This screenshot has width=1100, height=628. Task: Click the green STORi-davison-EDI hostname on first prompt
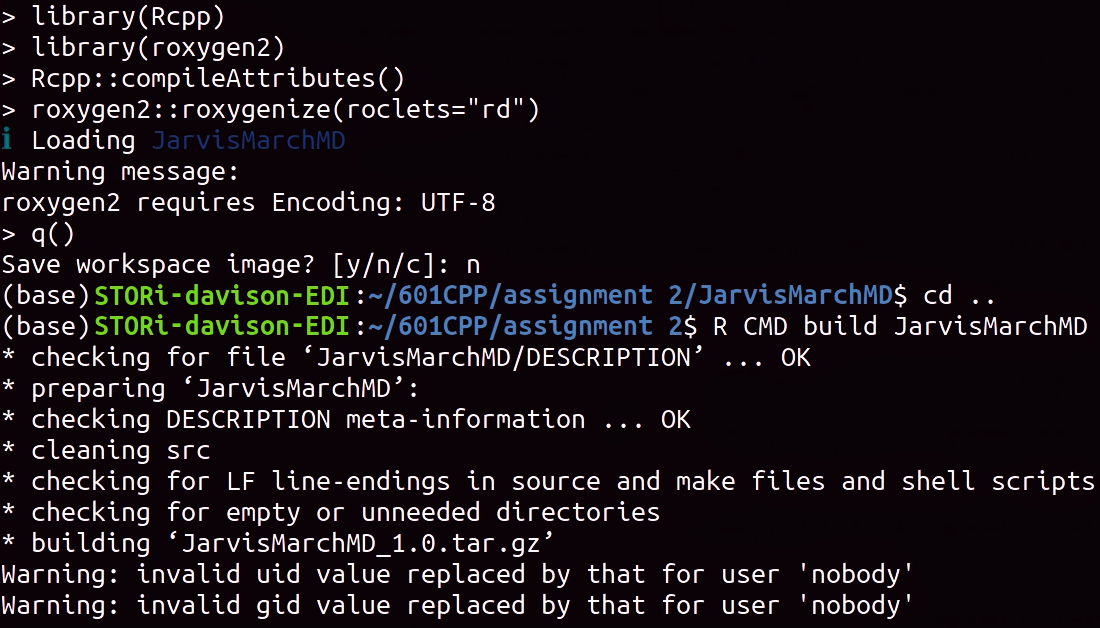(x=222, y=295)
